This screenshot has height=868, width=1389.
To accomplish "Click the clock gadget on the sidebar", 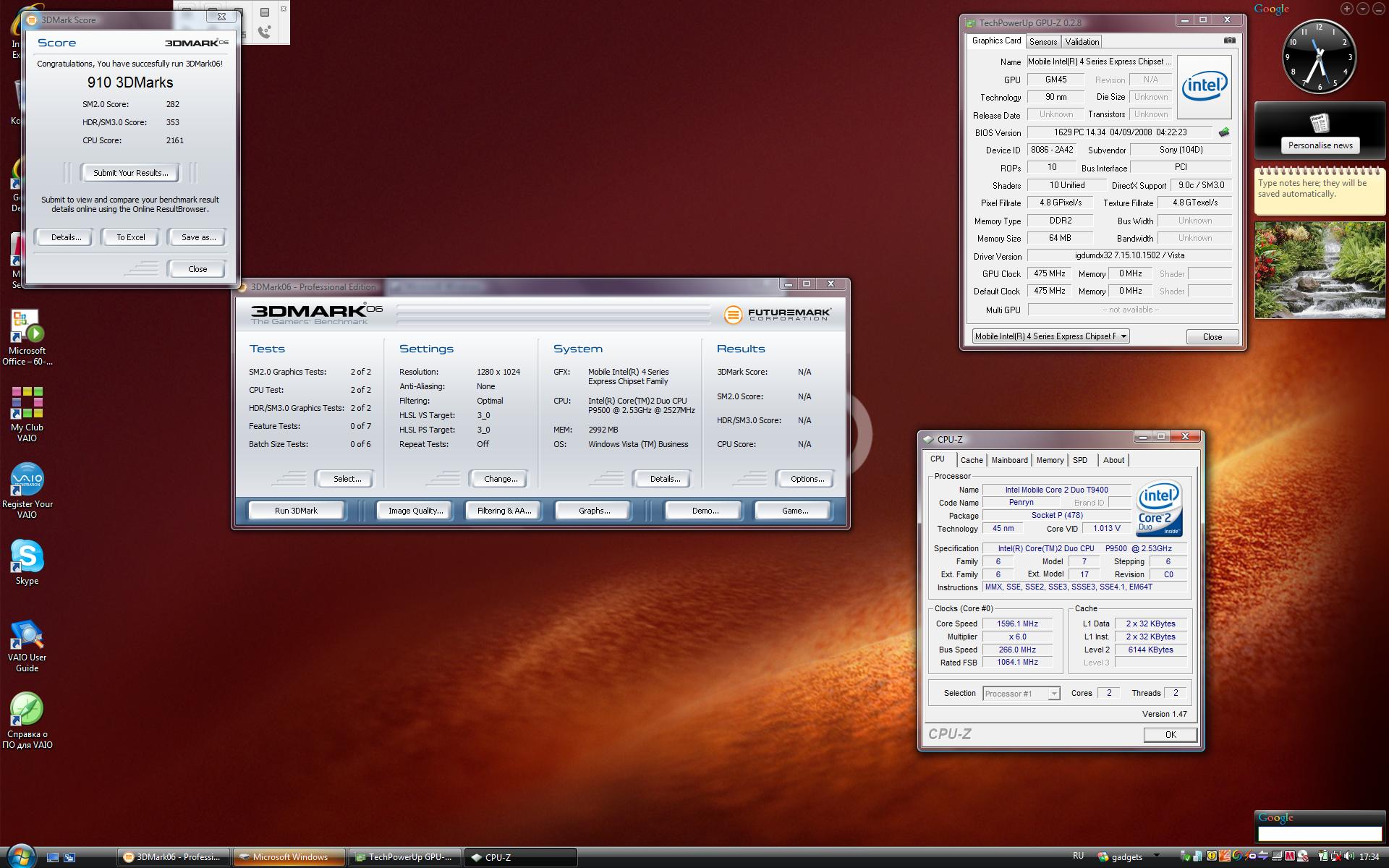I will click(1320, 56).
